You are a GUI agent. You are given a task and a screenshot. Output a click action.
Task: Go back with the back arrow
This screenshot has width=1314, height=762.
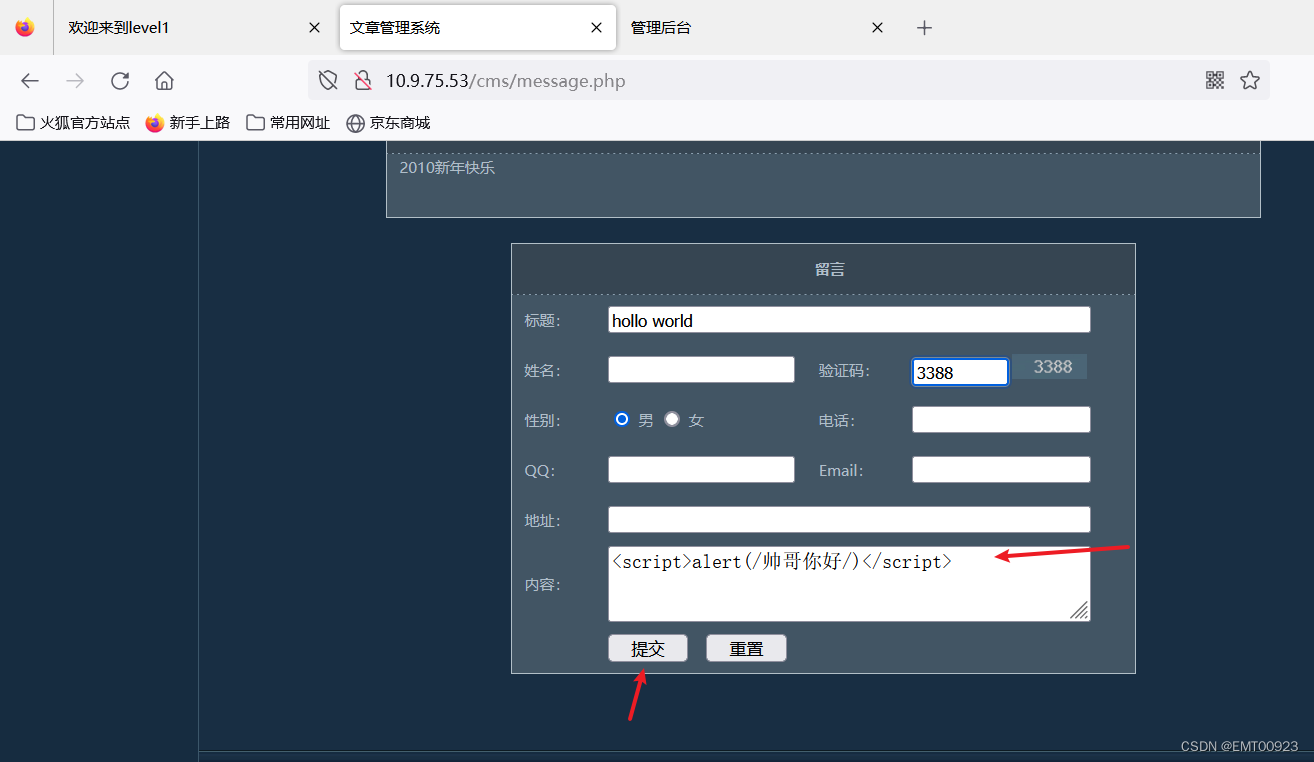(x=30, y=81)
